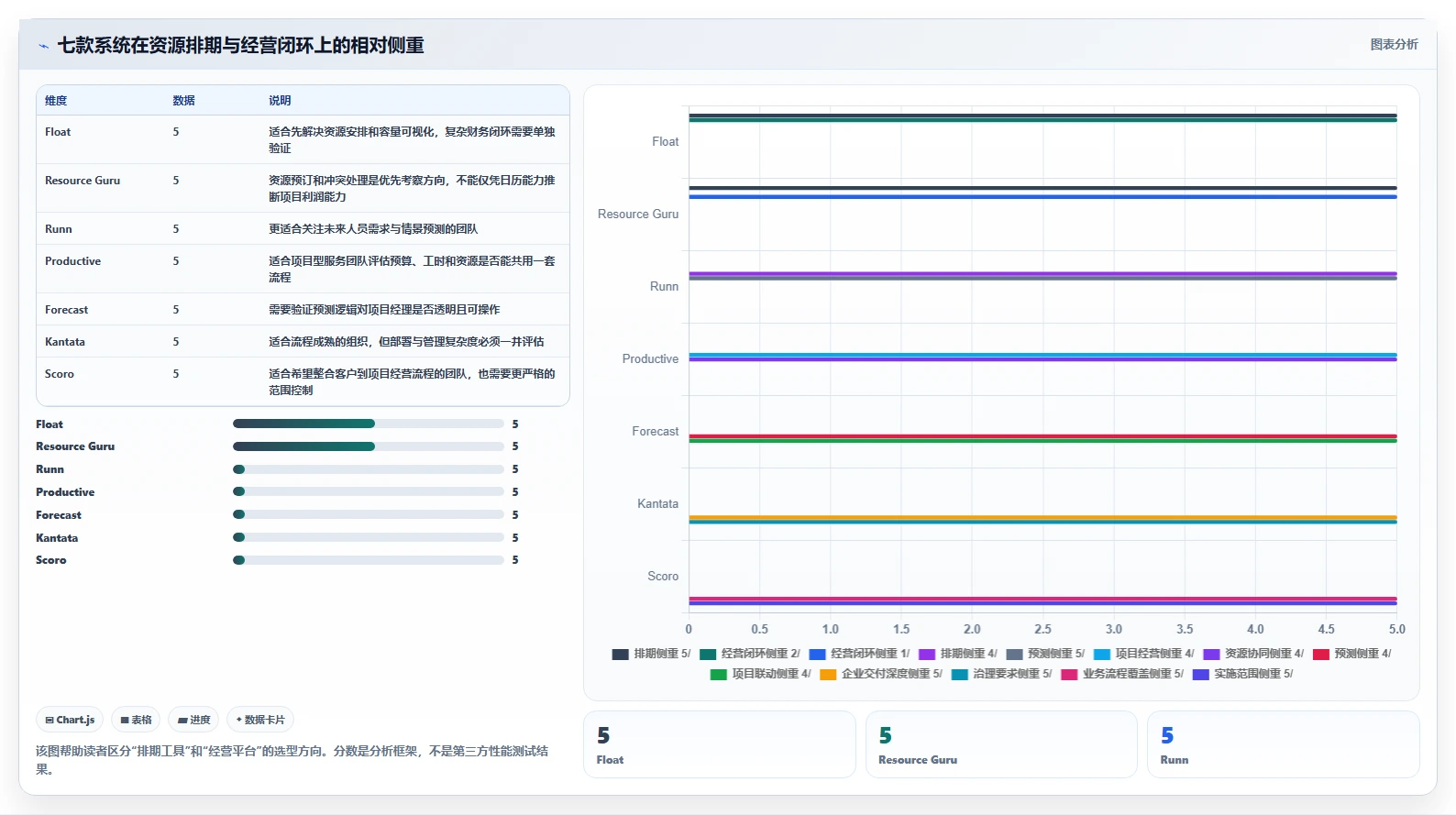Screen dimensions: 1456x815
Task: Click the 治理要求侧重 legend color swatch
Action: pos(960,674)
